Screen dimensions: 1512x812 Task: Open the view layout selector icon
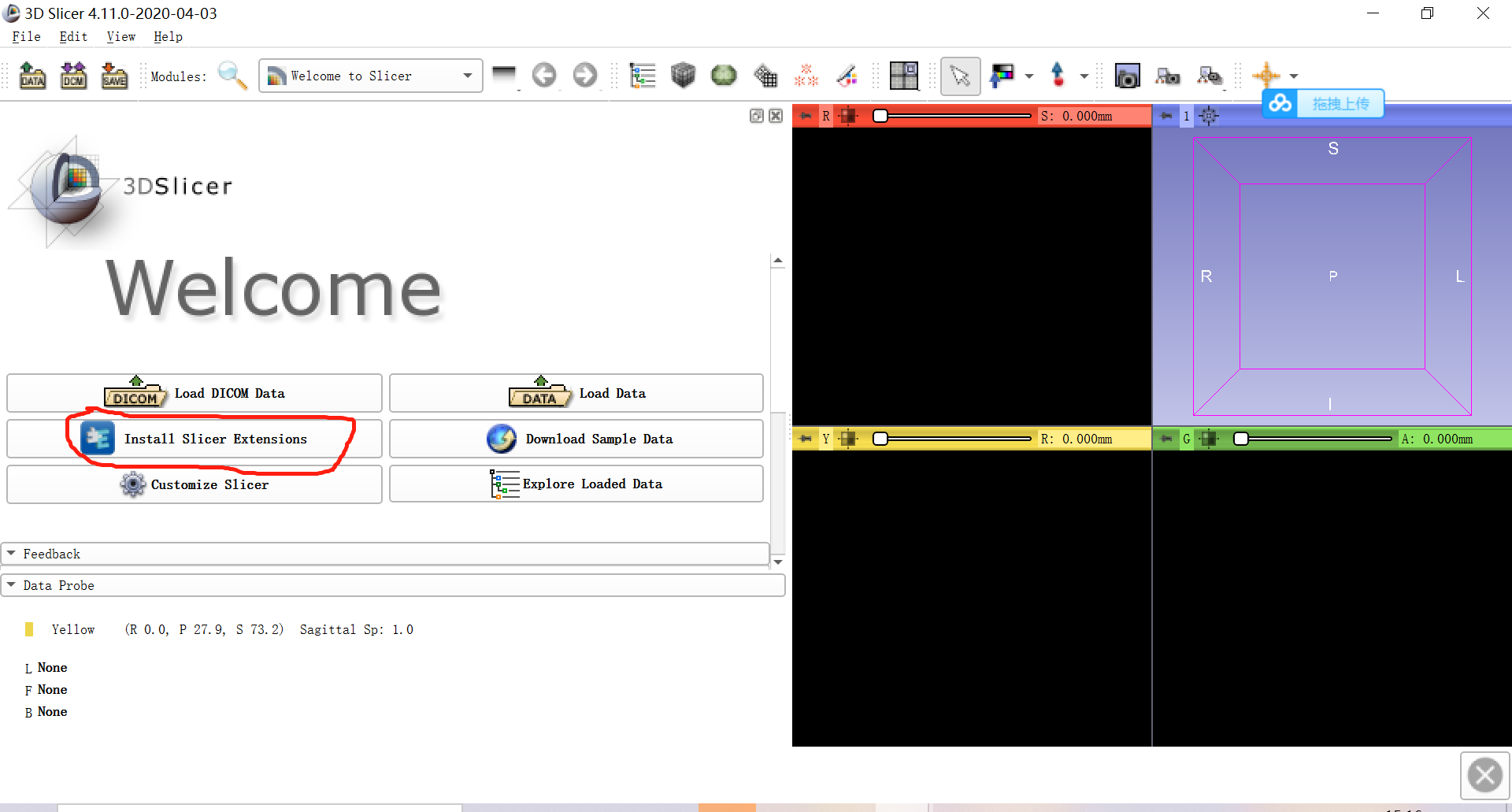[903, 76]
